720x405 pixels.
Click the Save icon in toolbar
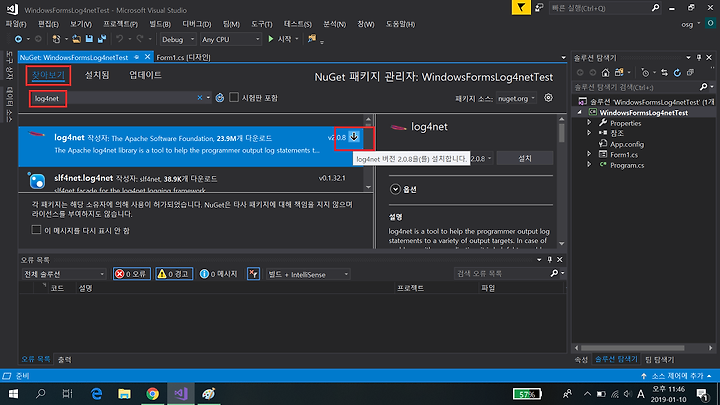[89, 39]
